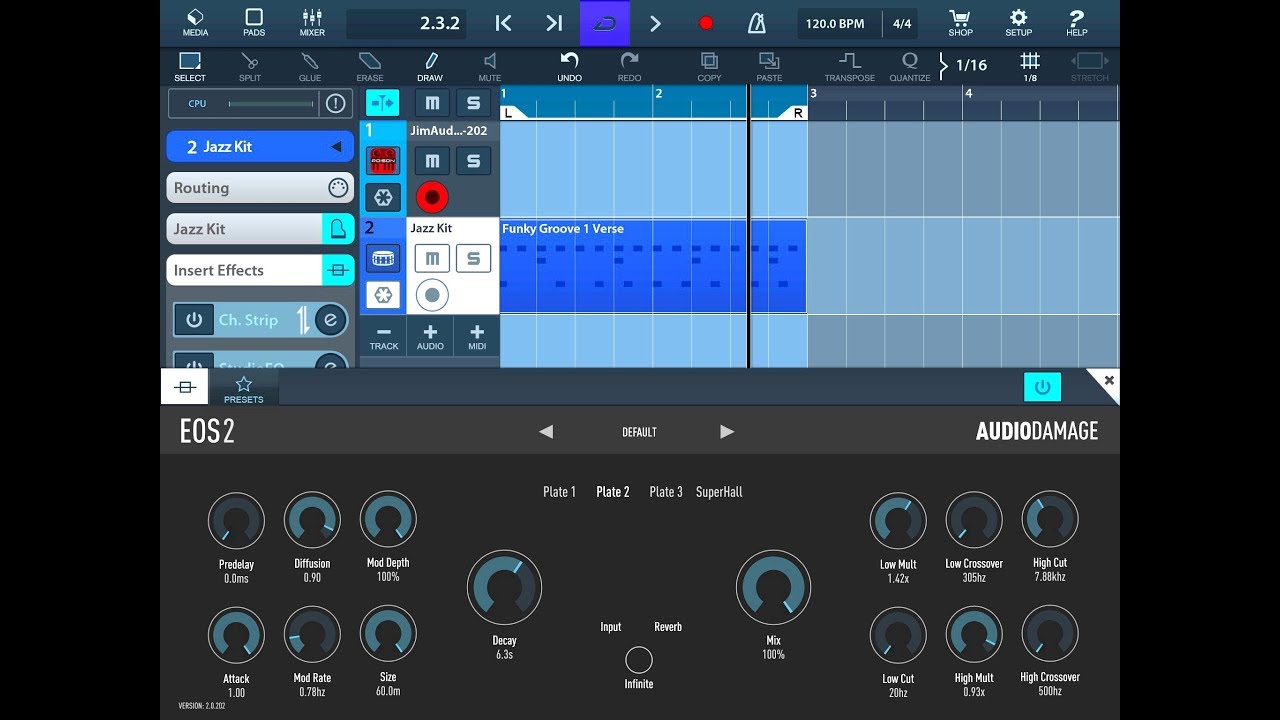Mute the Jazz Kit track
1280x720 pixels.
coord(432,259)
